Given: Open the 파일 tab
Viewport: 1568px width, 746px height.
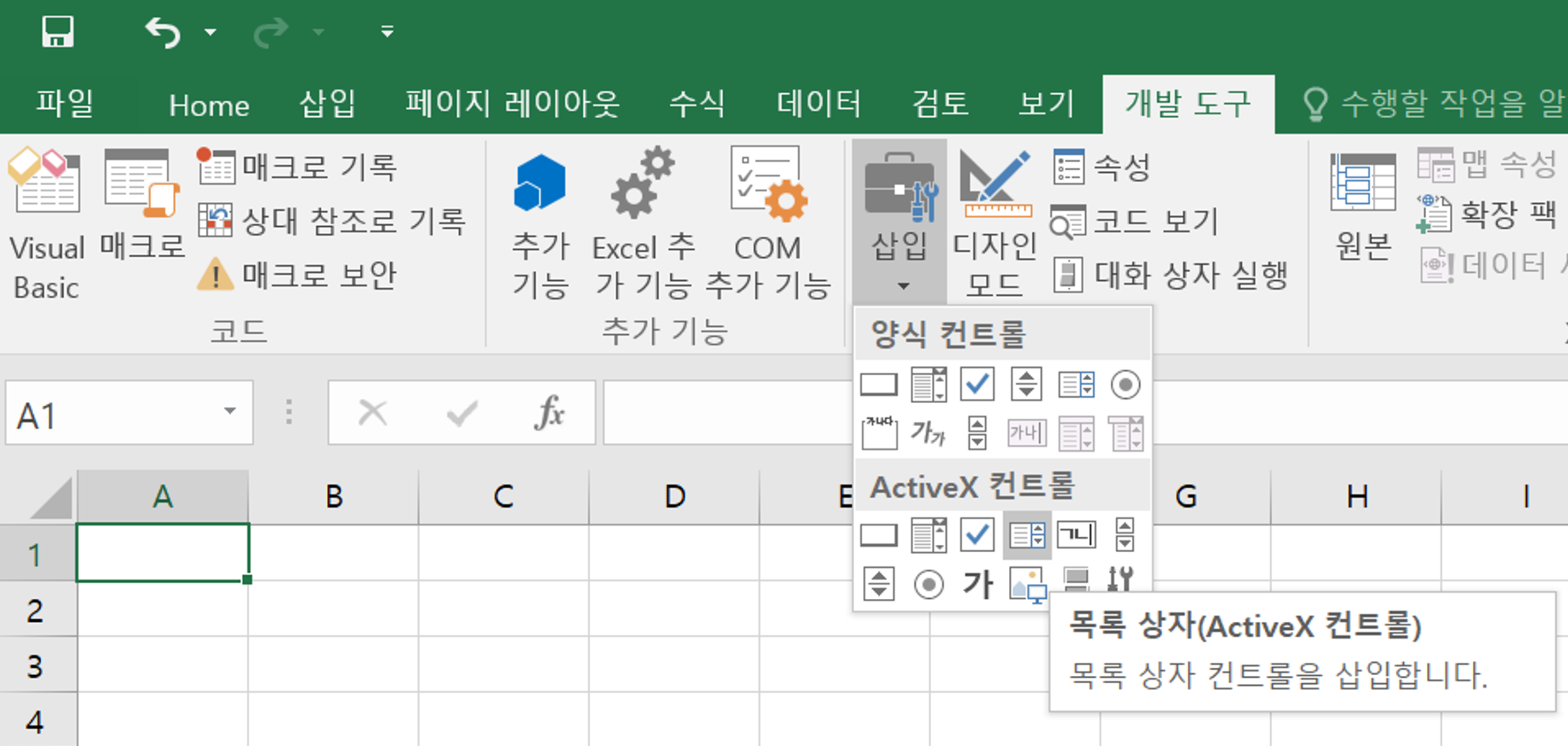Looking at the screenshot, I should tap(64, 105).
